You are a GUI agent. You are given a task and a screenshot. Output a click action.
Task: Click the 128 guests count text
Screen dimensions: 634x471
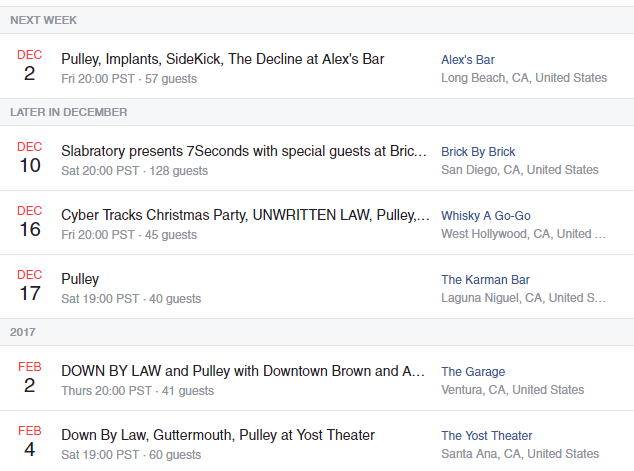(178, 171)
